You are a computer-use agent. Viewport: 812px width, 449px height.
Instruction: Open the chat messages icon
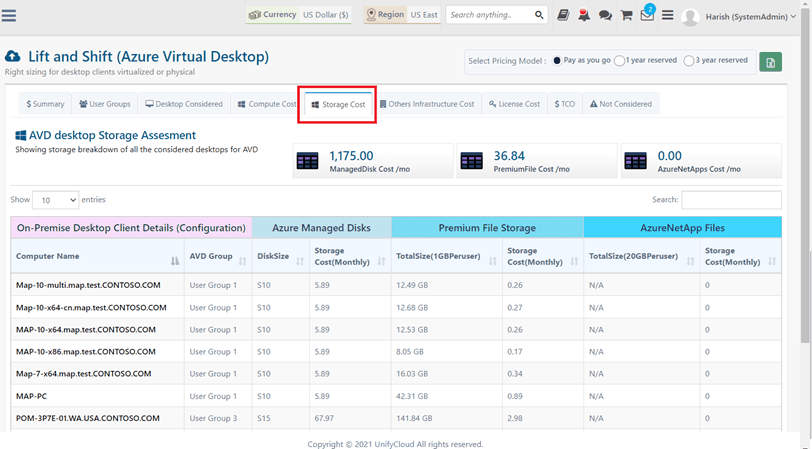605,16
